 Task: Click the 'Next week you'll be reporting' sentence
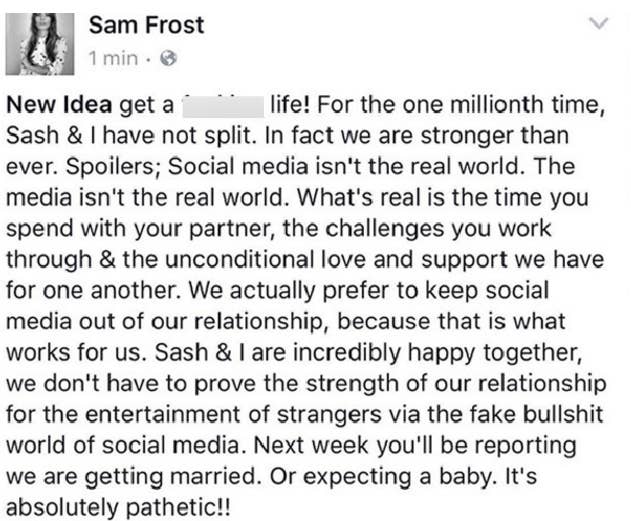click(x=415, y=446)
